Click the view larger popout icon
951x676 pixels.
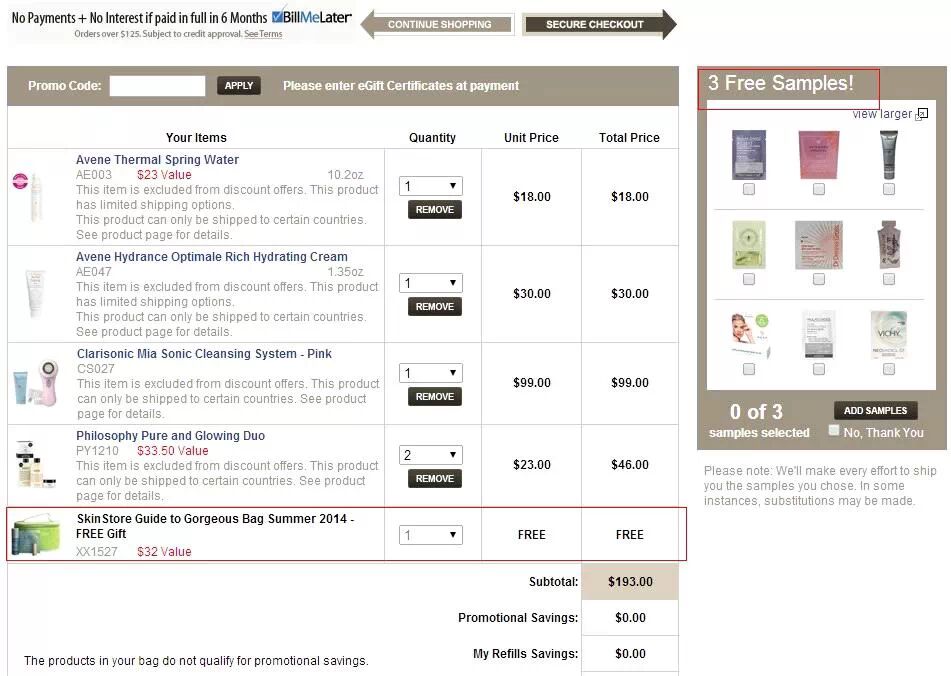click(x=922, y=114)
